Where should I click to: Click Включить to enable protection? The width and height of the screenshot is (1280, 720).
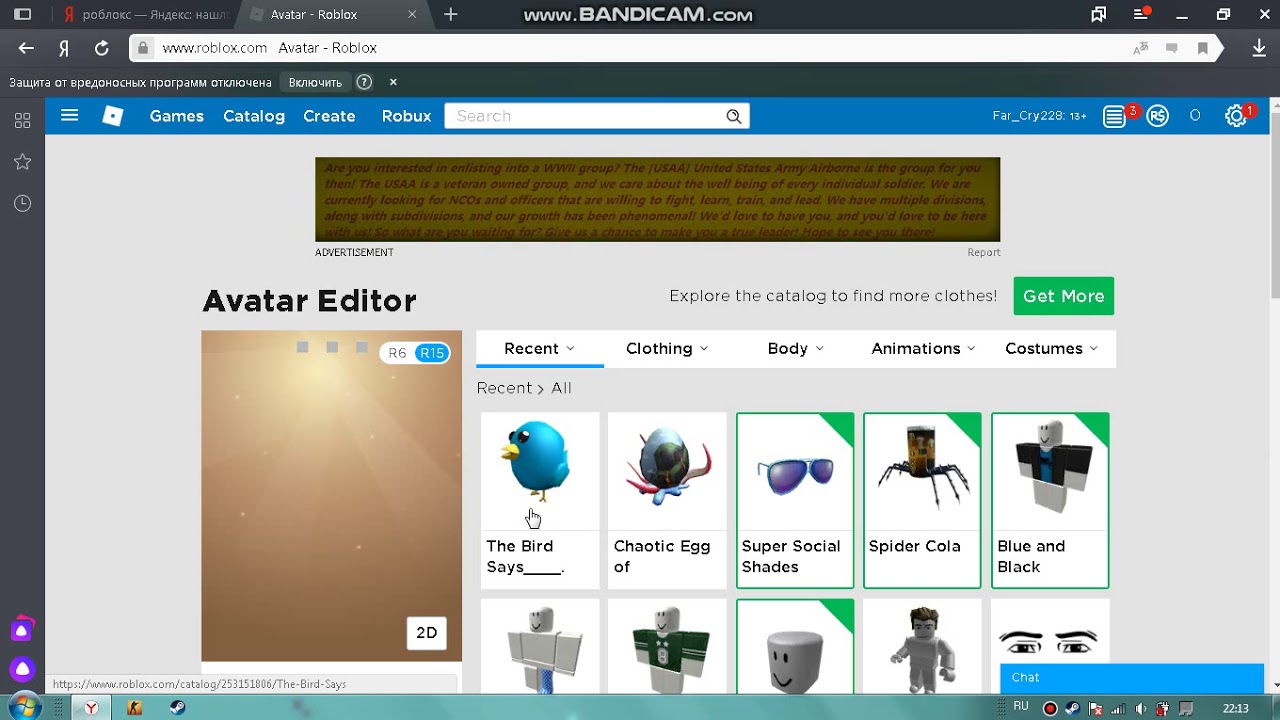pos(315,82)
